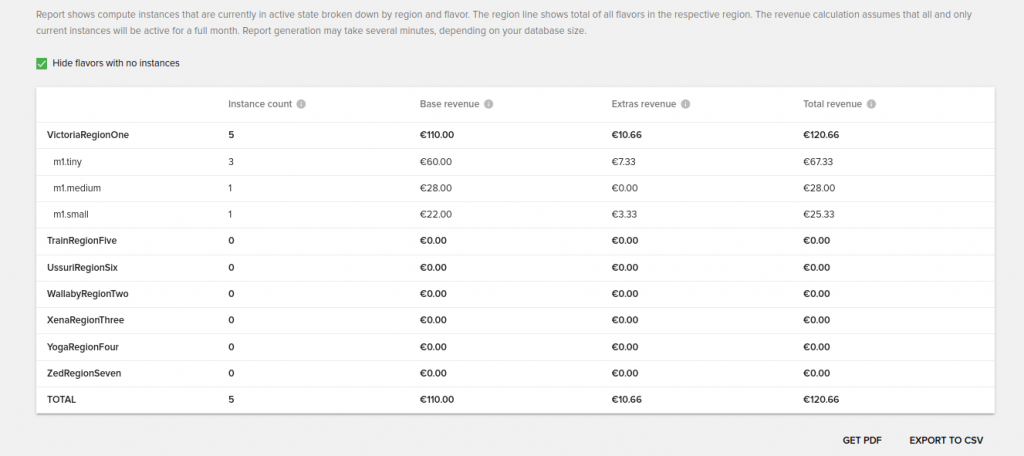The width and height of the screenshot is (1024, 456).
Task: Click EXPORT TO CSV button
Action: point(946,440)
